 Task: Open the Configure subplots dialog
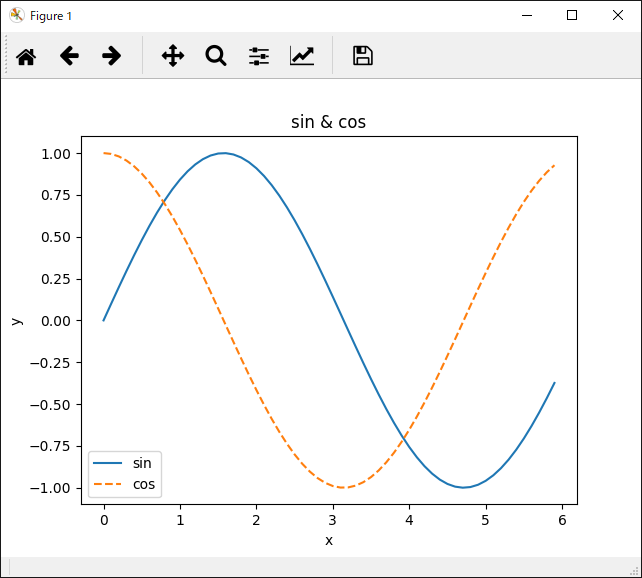point(259,56)
